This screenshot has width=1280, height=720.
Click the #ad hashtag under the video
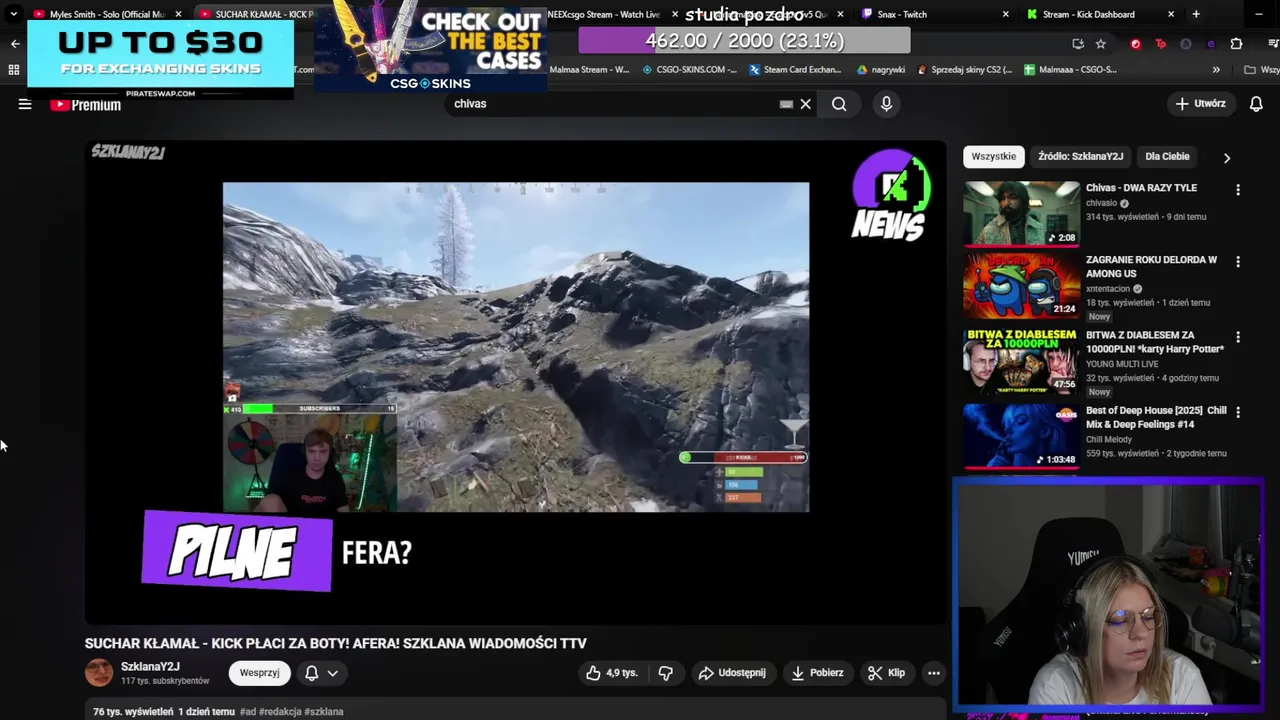[248, 712]
